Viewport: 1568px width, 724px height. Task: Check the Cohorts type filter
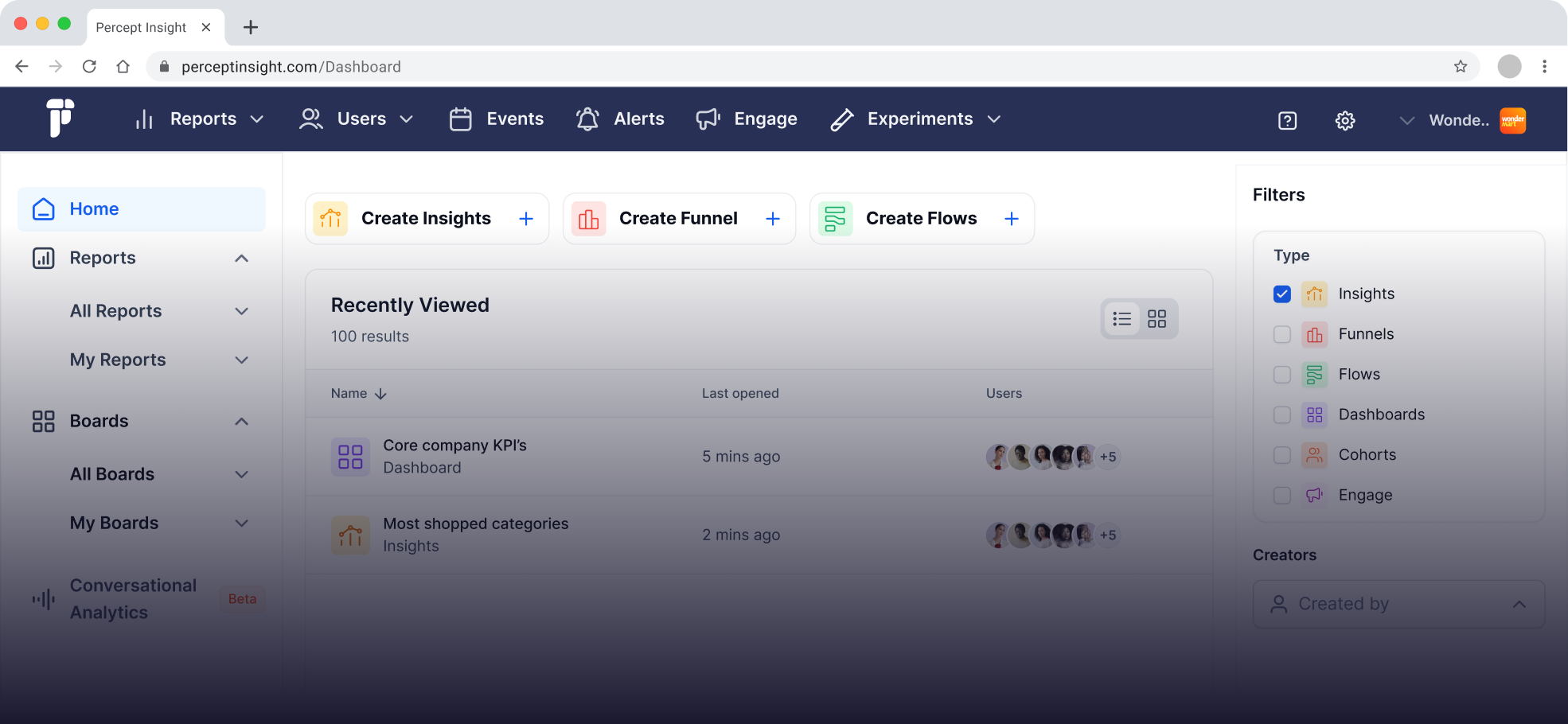click(1282, 455)
